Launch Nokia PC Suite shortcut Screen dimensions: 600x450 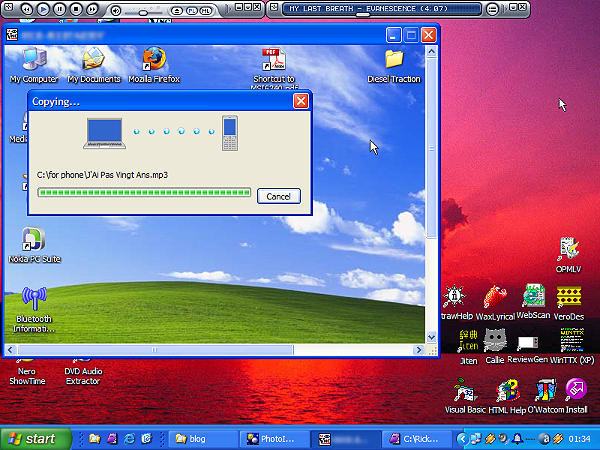point(34,245)
